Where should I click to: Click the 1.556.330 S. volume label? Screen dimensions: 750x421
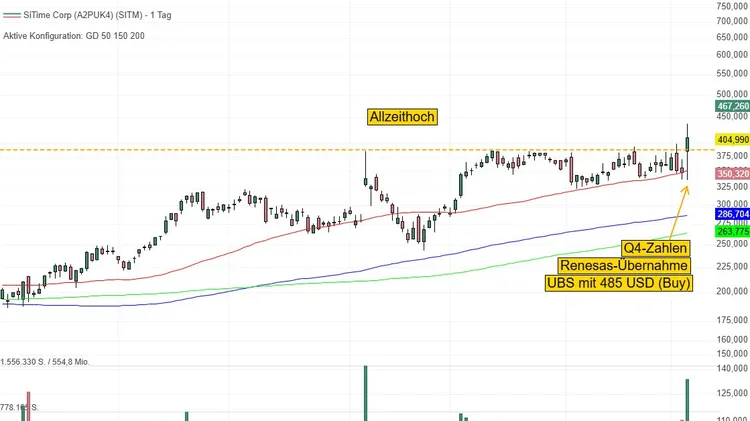click(45, 360)
